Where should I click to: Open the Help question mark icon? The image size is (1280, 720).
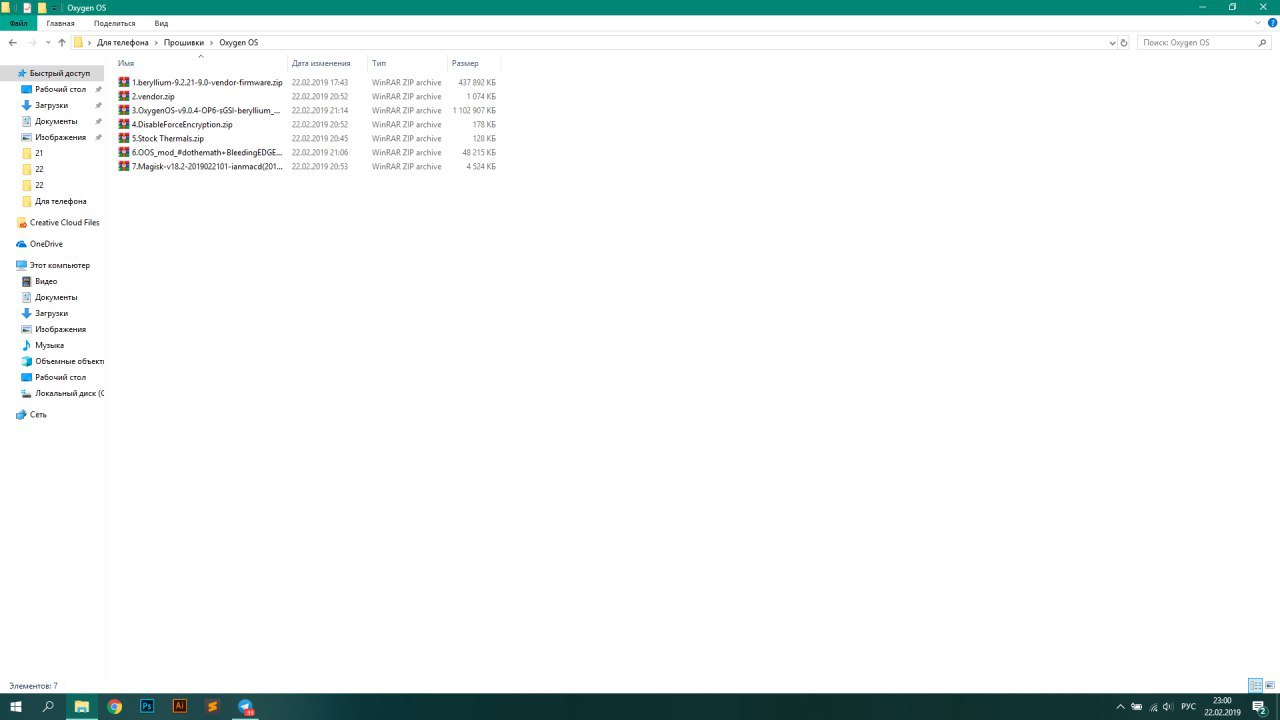point(1272,23)
